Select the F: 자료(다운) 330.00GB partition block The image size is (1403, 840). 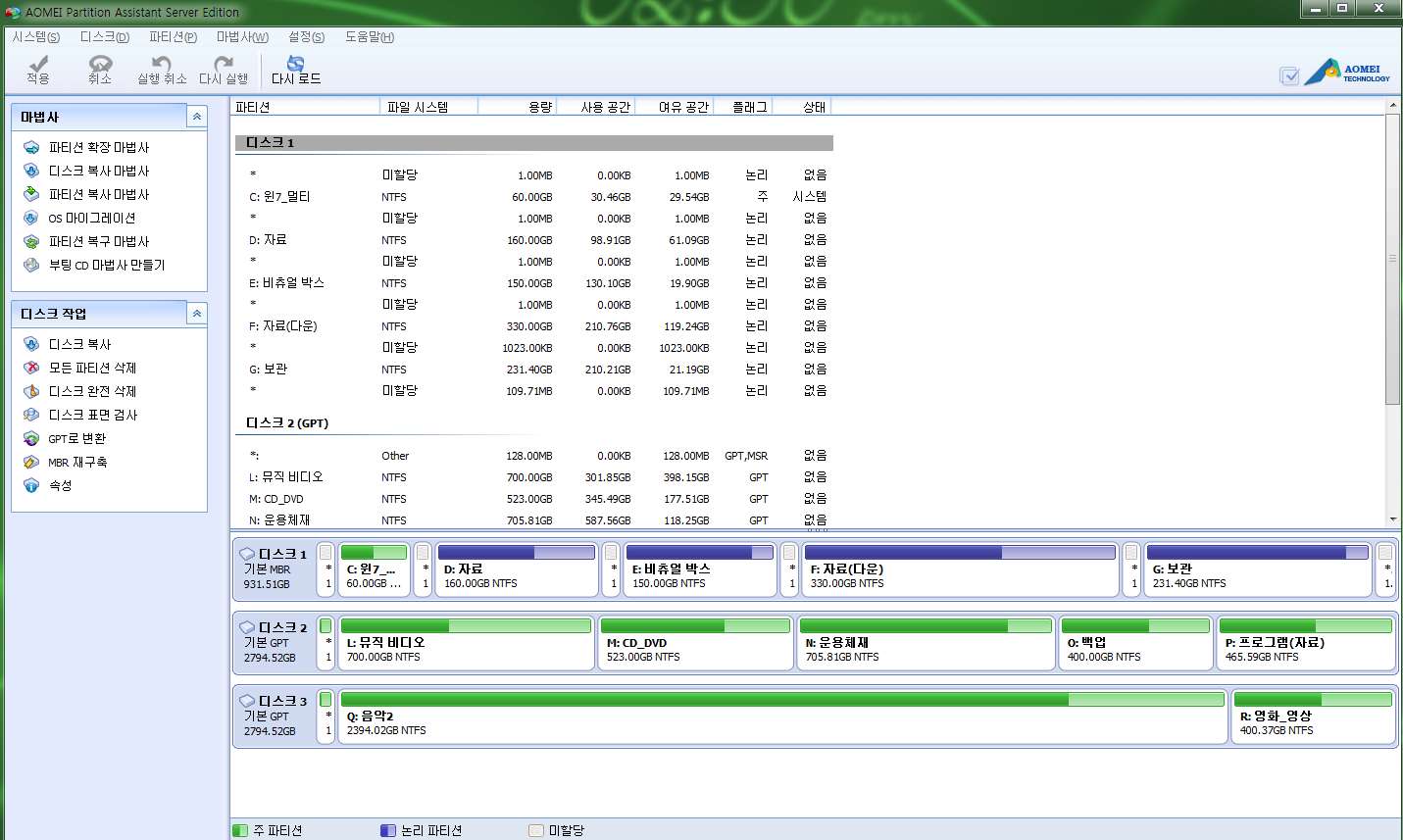(x=960, y=569)
